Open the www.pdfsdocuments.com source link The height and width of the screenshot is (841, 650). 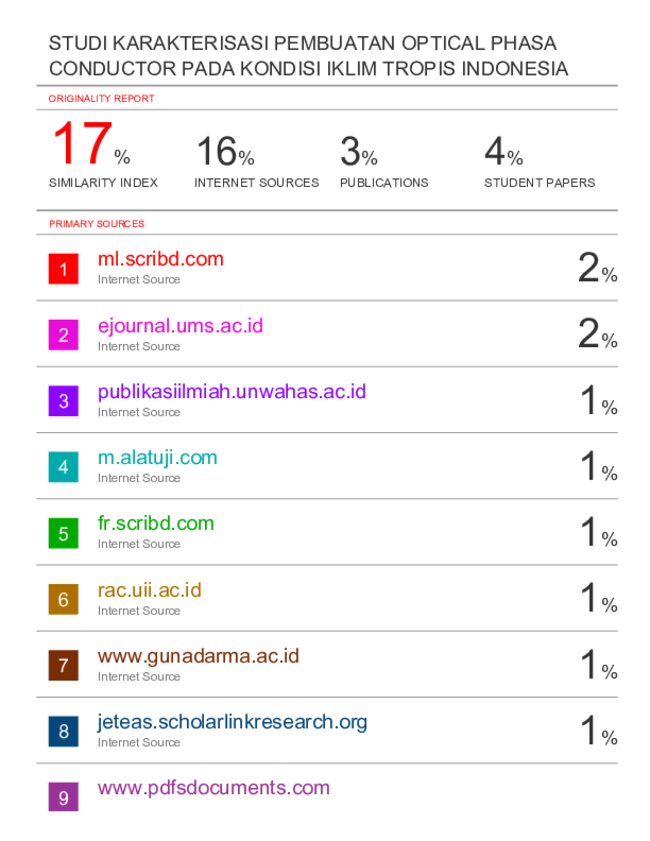(x=213, y=788)
